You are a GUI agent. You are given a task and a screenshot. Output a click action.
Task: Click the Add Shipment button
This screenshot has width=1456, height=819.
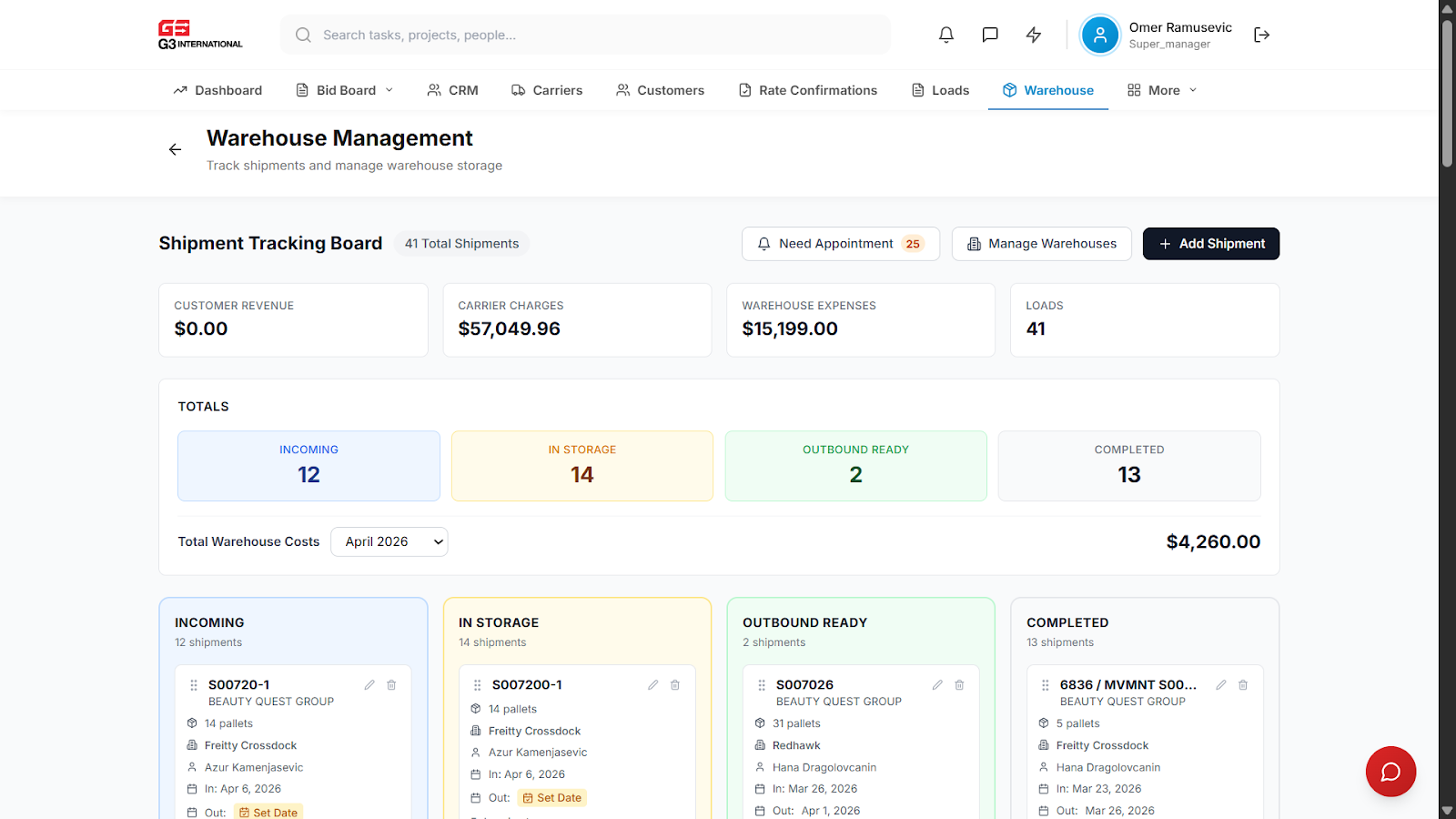[x=1211, y=244]
